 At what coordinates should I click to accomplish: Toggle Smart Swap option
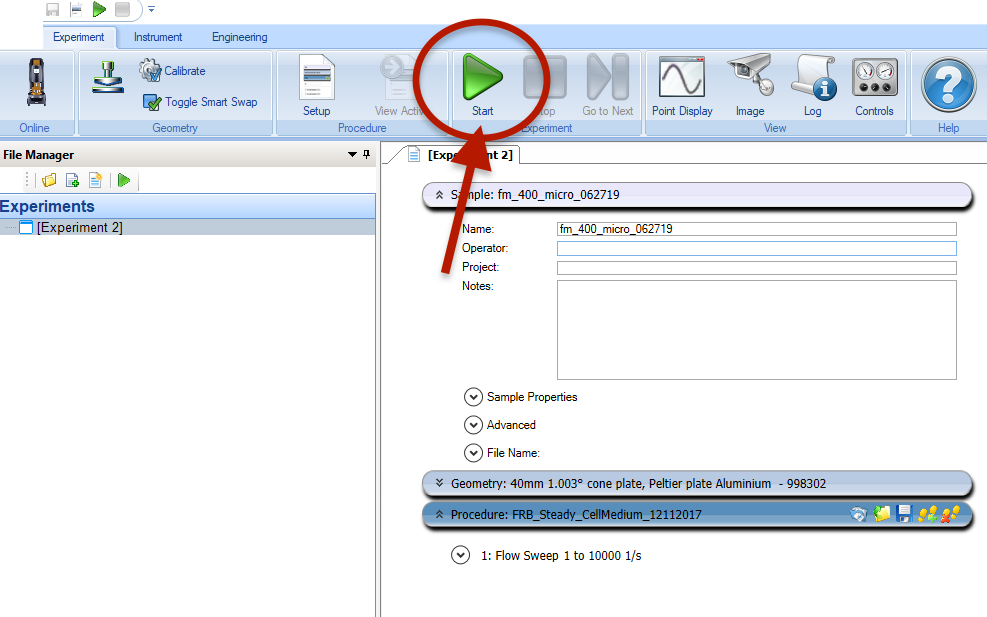point(199,102)
